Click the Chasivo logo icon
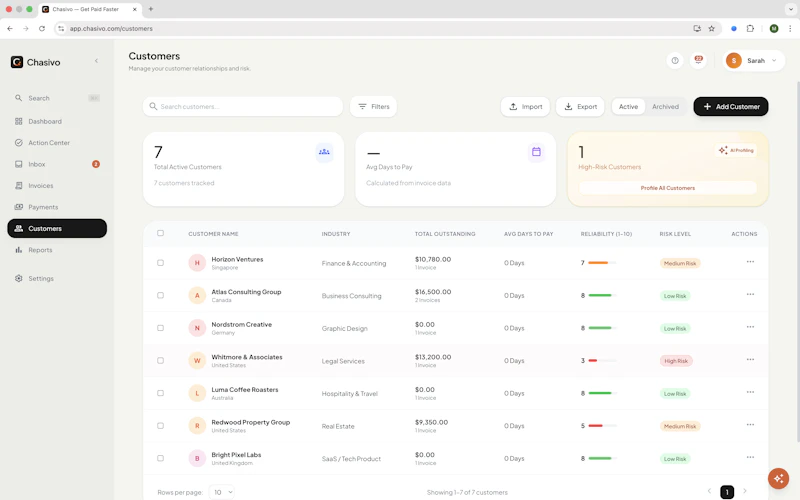The height and width of the screenshot is (500, 800). tap(17, 62)
